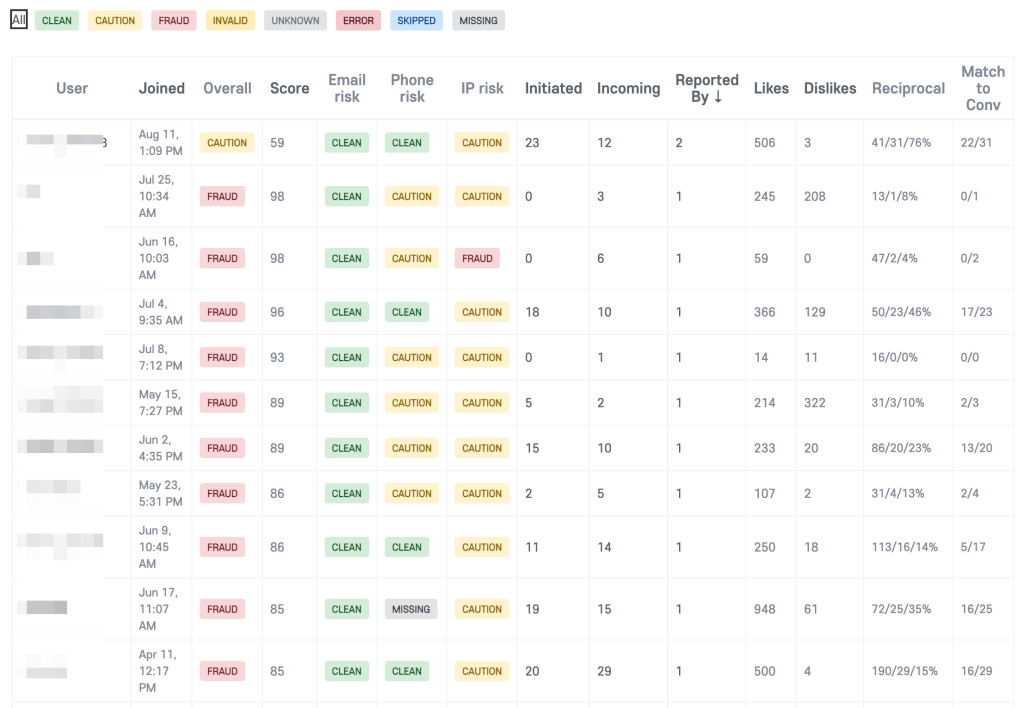Click FRAUD IP risk badge in Jun 16 row
1024x708 pixels.
[x=477, y=259]
